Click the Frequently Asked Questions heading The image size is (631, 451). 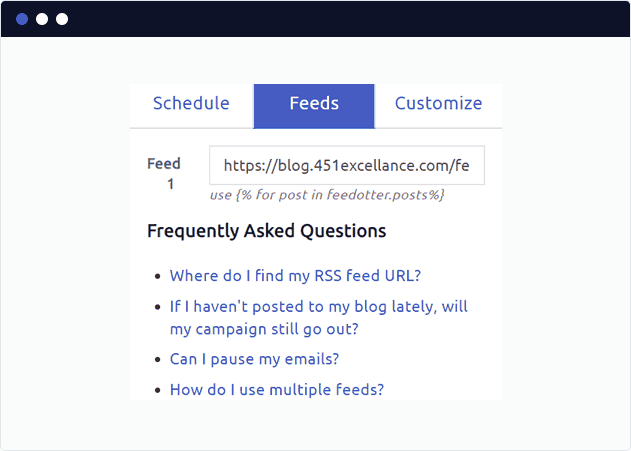pos(266,231)
